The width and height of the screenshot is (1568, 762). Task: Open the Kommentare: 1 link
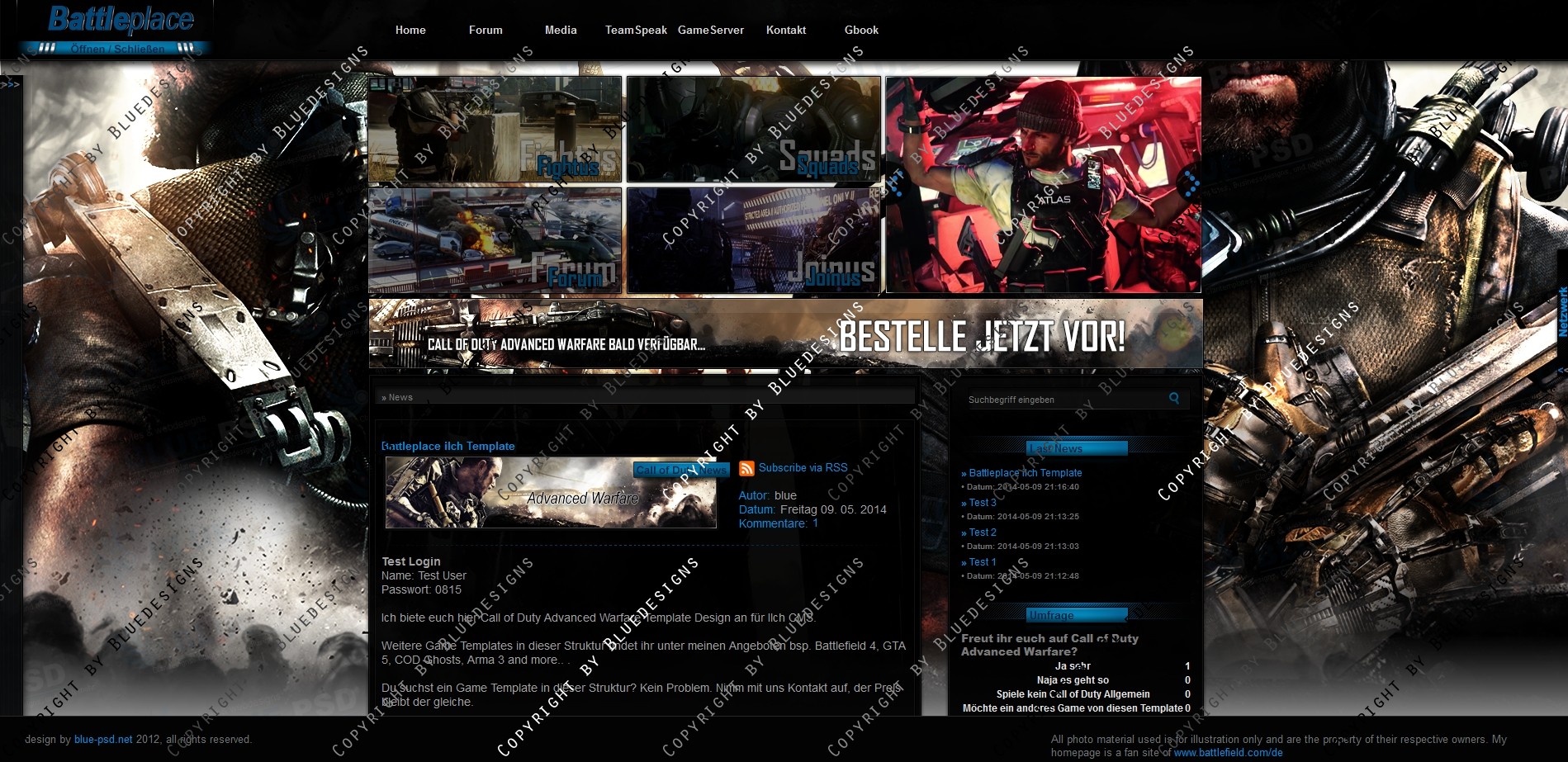click(779, 523)
